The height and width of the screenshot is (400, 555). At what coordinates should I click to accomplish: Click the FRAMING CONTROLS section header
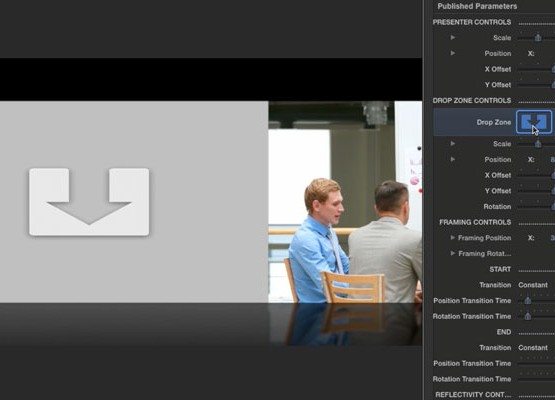pyautogui.click(x=475, y=222)
